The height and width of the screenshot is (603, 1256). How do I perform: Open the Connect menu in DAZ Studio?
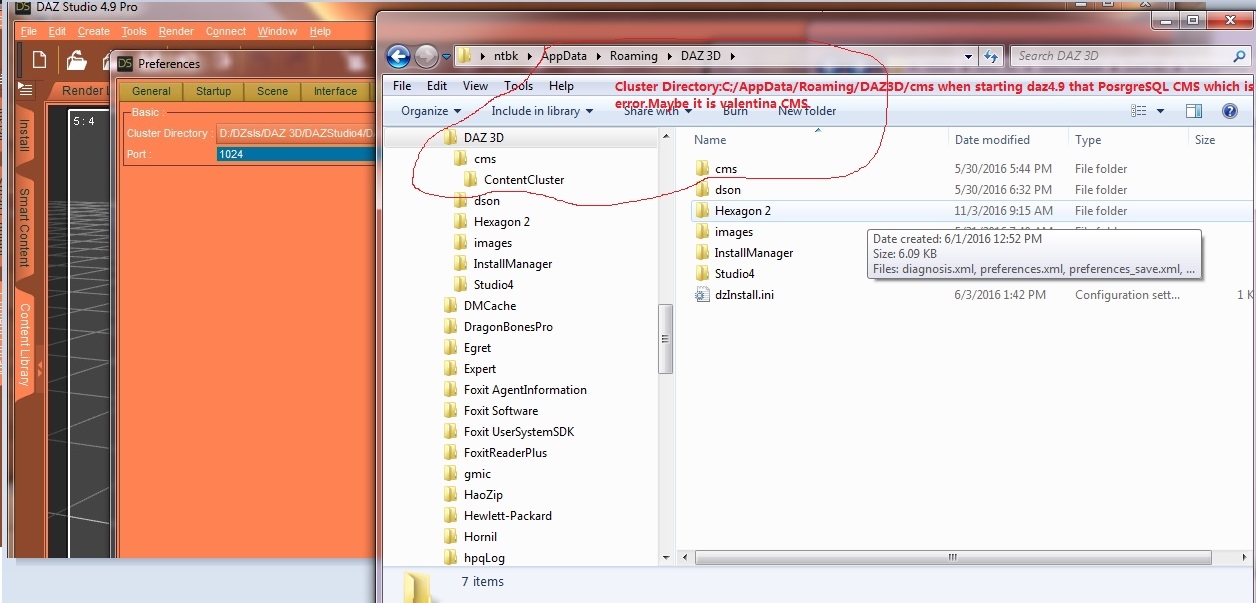226,31
